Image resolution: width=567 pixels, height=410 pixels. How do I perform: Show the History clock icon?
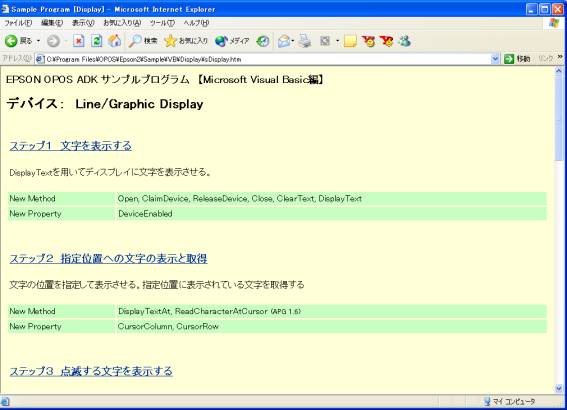pyautogui.click(x=263, y=41)
